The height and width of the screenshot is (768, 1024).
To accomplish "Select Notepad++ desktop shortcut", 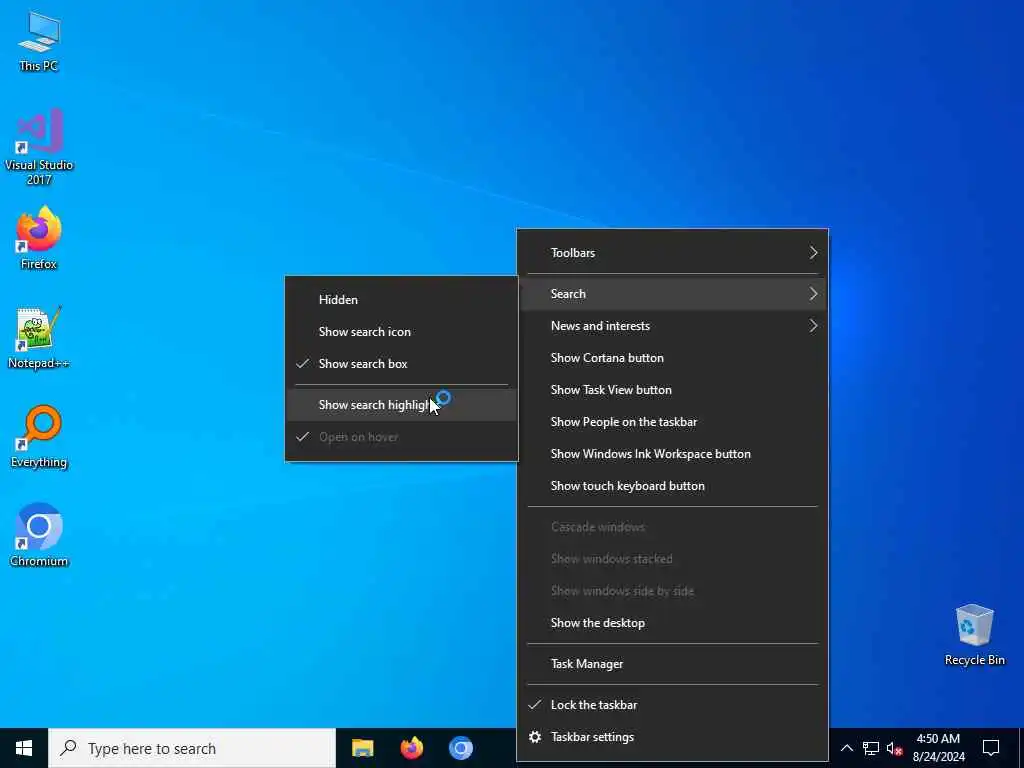I will [x=39, y=338].
